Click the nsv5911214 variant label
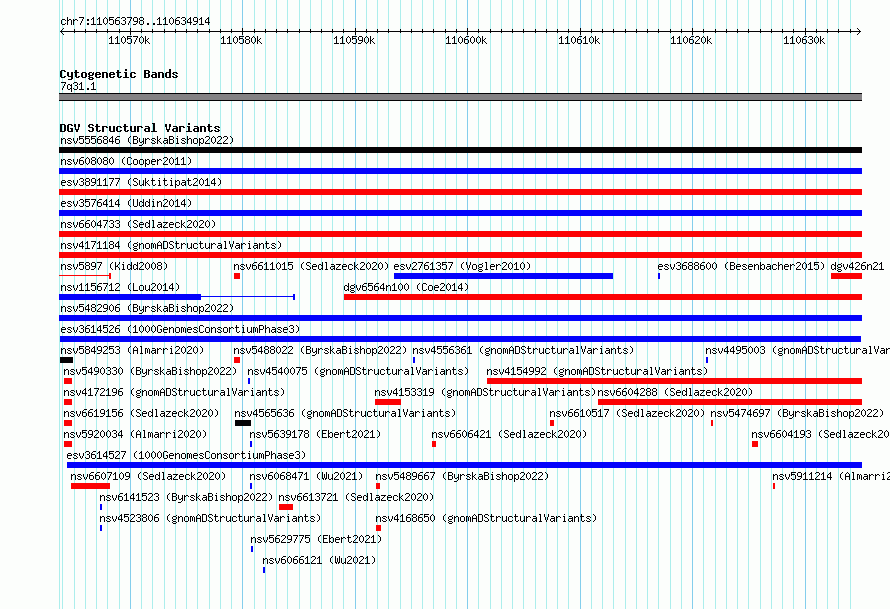The height and width of the screenshot is (609, 890). [831, 476]
